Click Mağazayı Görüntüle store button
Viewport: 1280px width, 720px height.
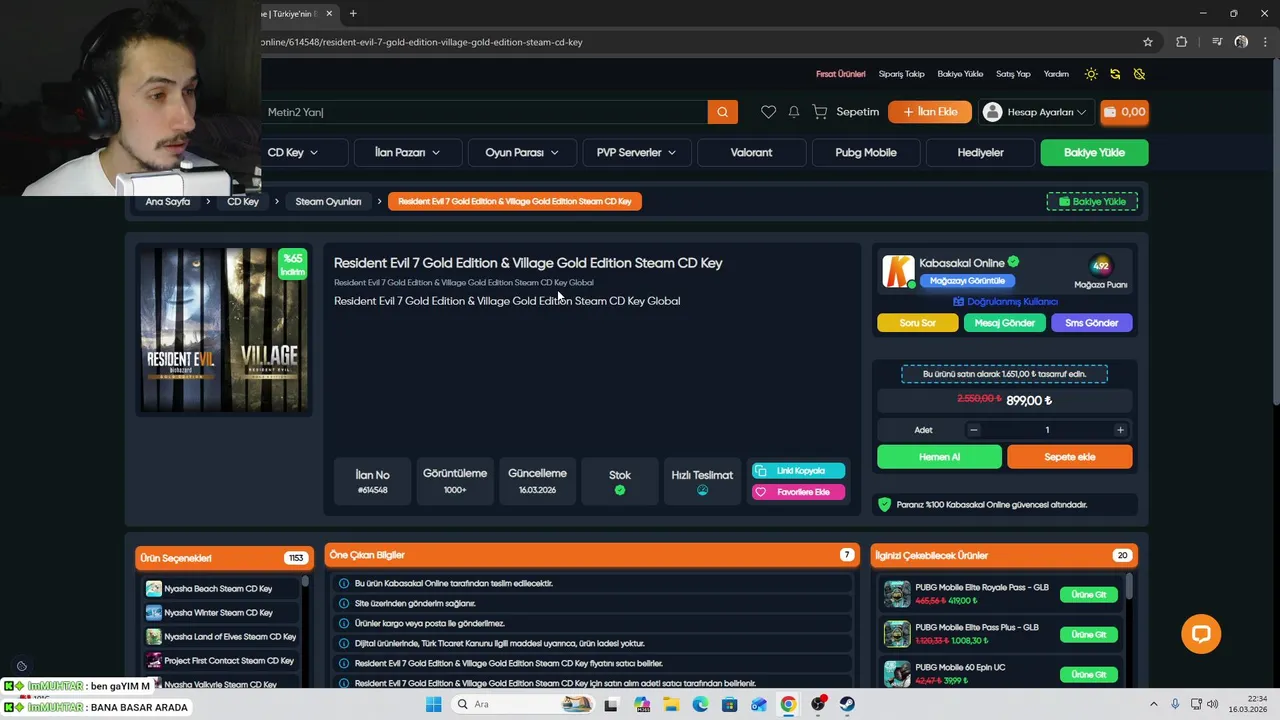click(967, 281)
